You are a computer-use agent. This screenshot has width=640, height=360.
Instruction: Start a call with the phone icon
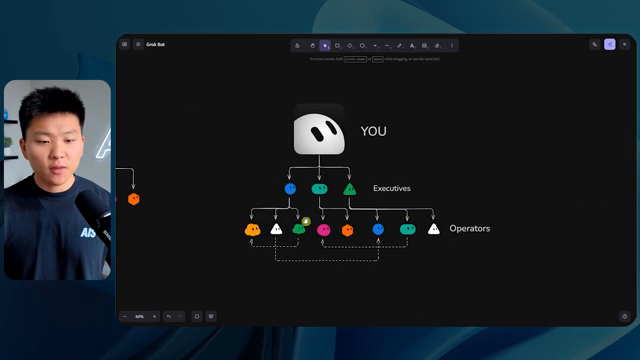pyautogui.click(x=595, y=44)
